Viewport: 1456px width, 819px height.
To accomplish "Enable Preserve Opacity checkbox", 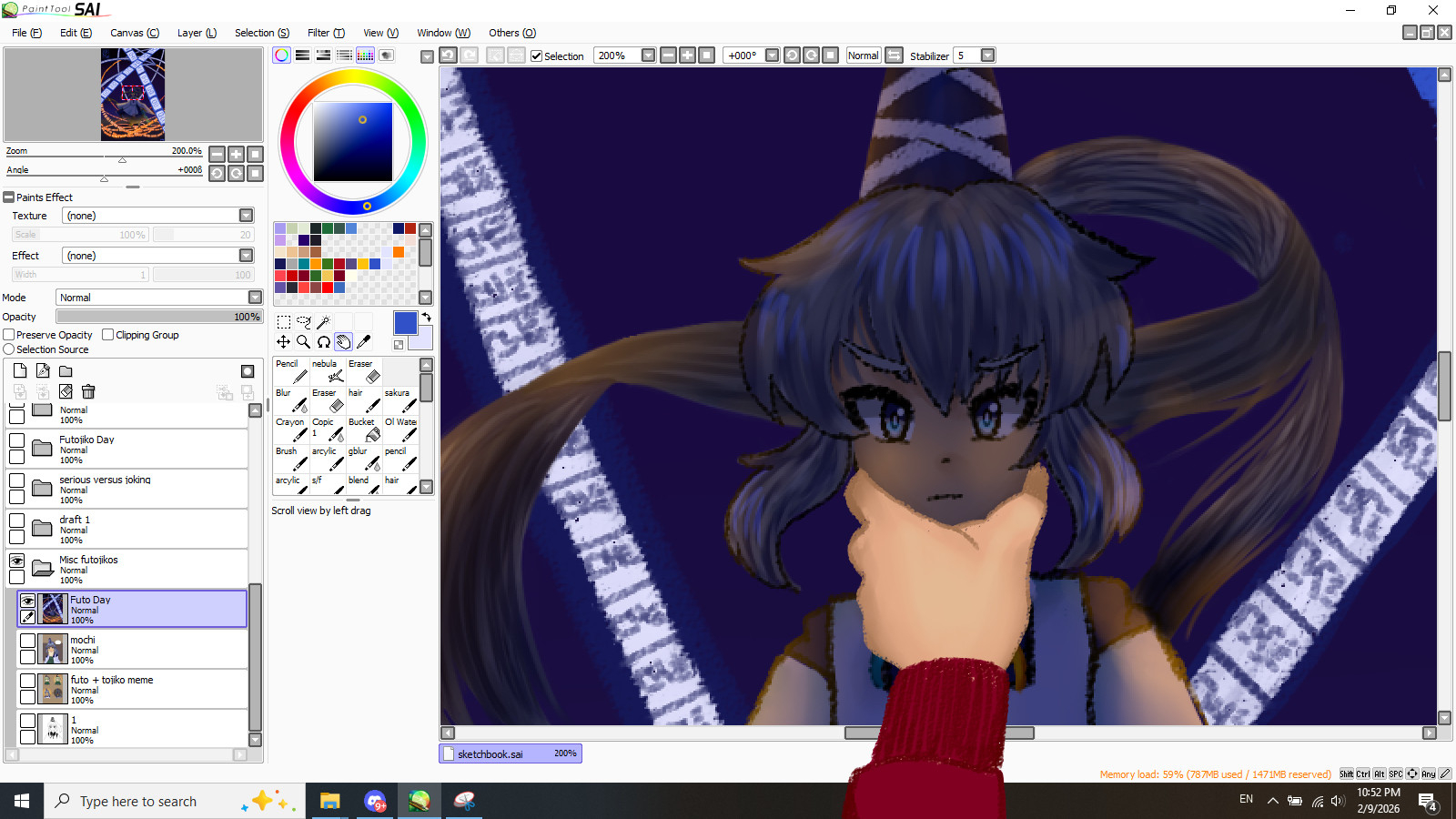I will pyautogui.click(x=9, y=335).
